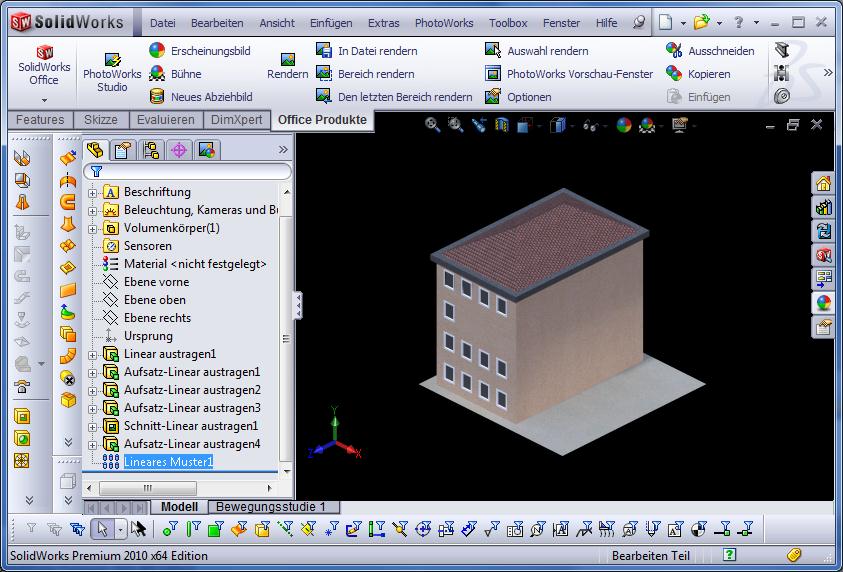Switch to the Evaluieren tab
843x572 pixels.
coord(166,120)
